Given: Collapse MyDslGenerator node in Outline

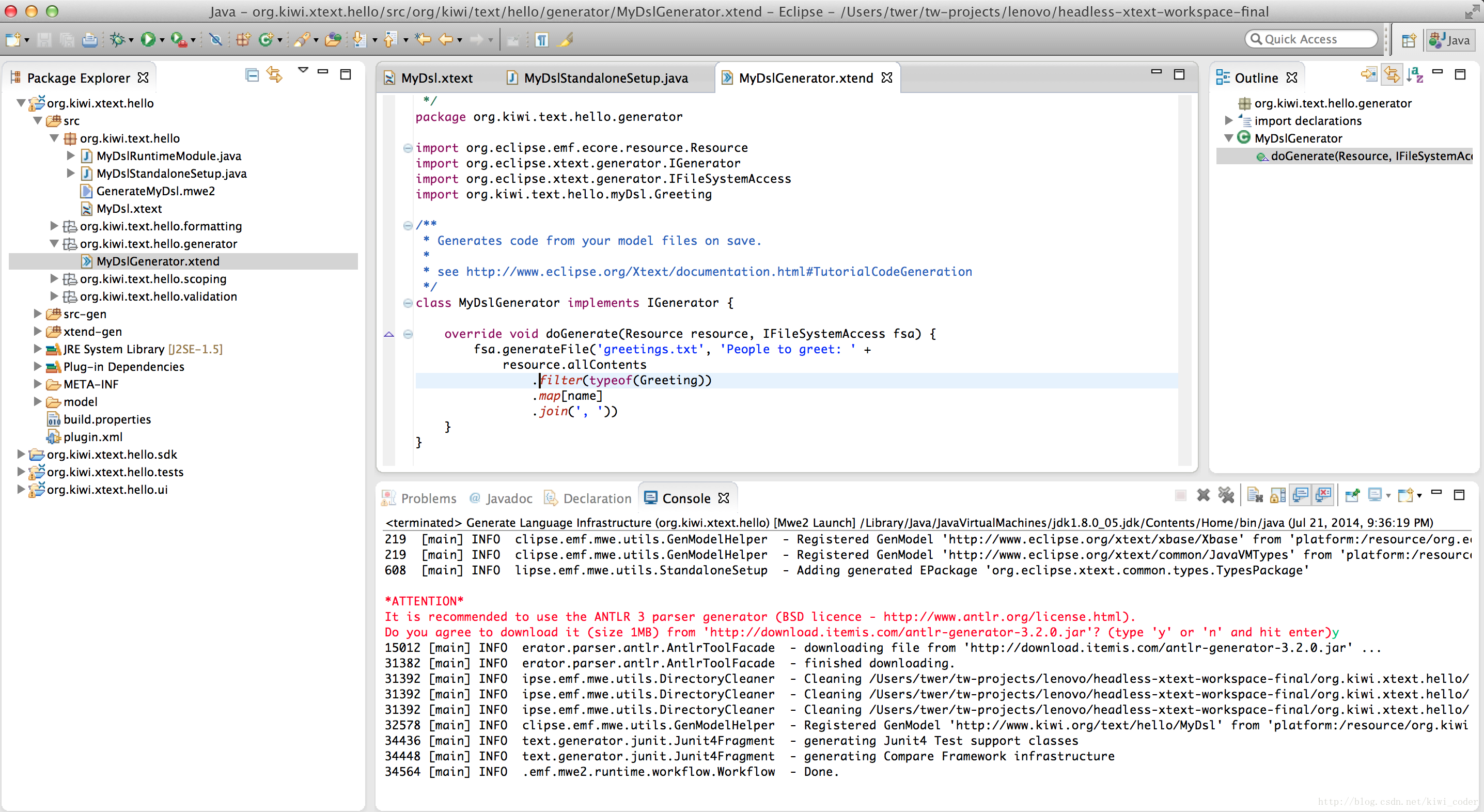Looking at the screenshot, I should point(1228,138).
